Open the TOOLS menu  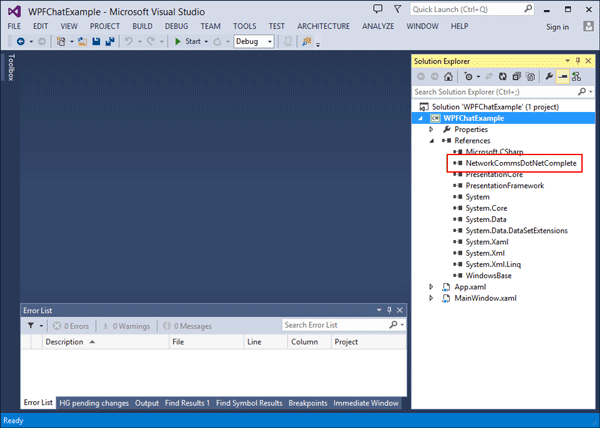(245, 26)
